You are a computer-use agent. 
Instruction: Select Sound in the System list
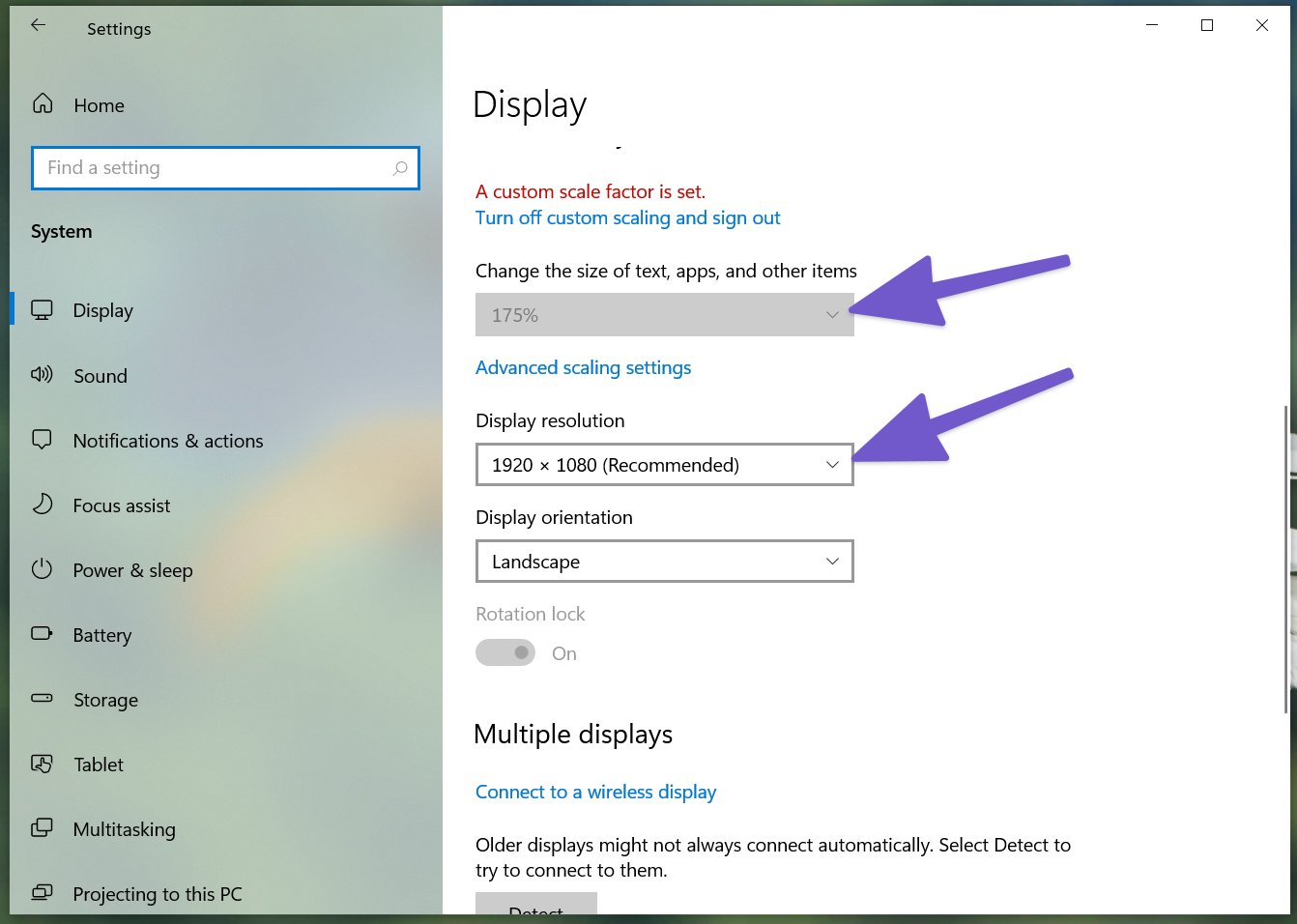tap(101, 376)
